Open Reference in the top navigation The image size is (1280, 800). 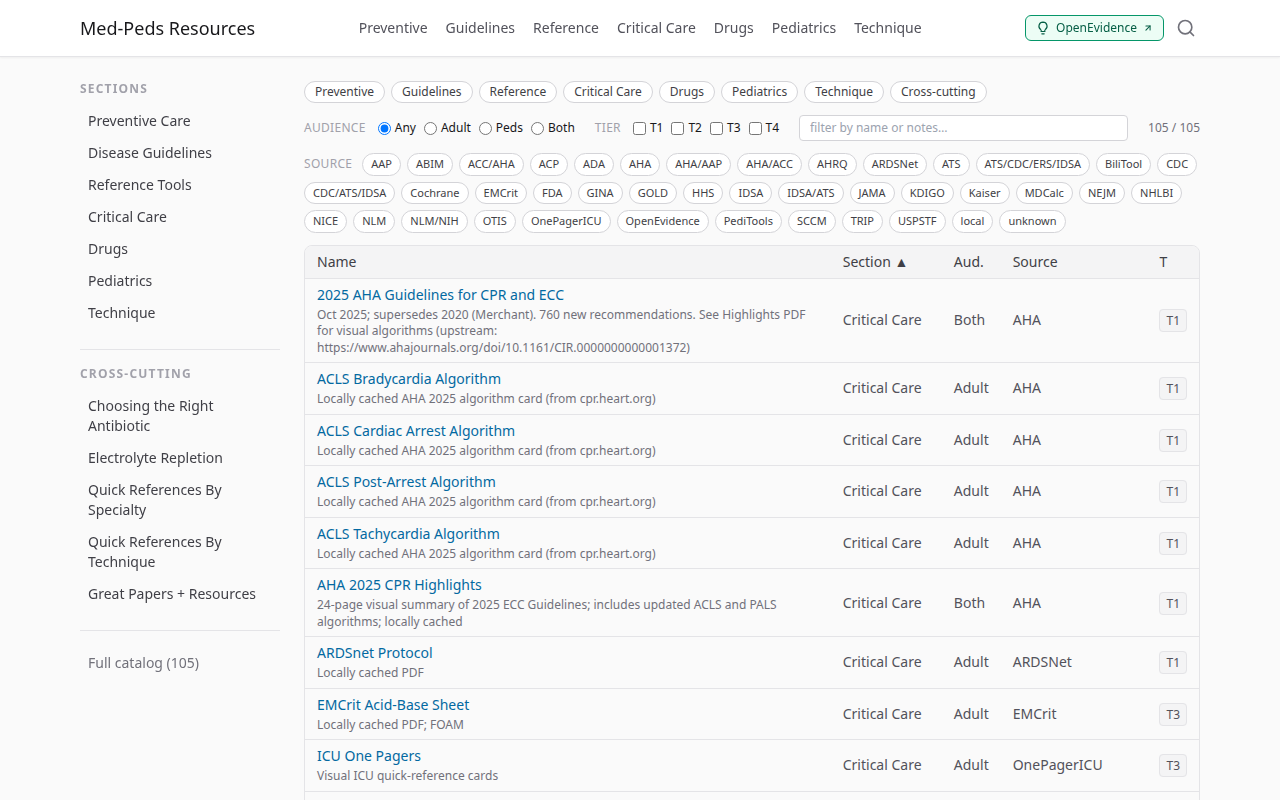566,28
